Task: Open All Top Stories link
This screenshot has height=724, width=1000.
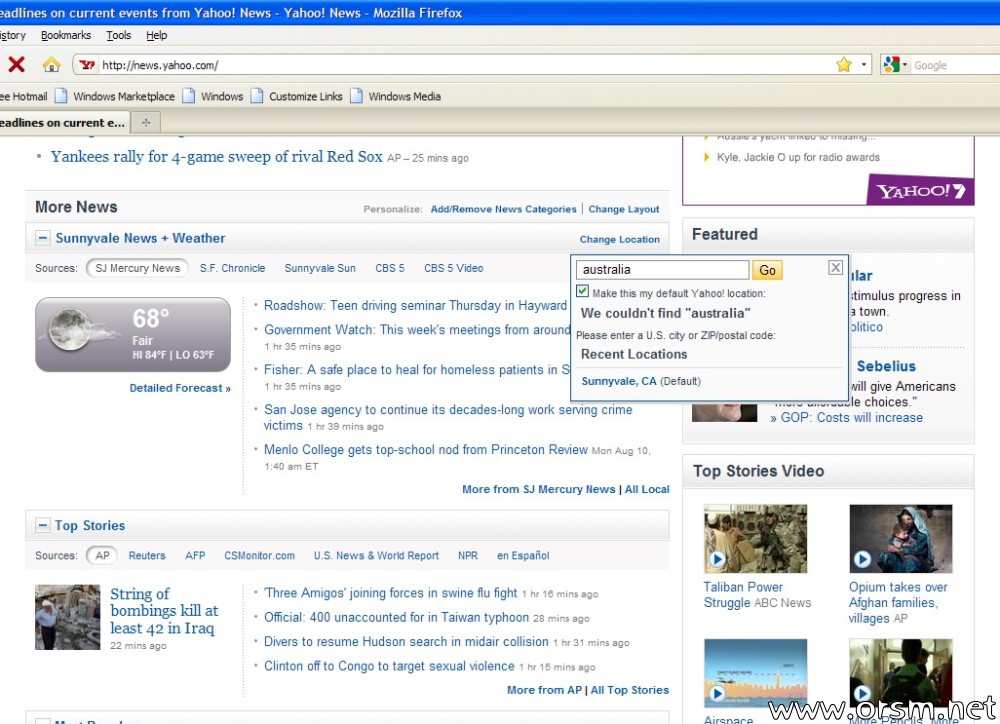Action: click(x=629, y=690)
